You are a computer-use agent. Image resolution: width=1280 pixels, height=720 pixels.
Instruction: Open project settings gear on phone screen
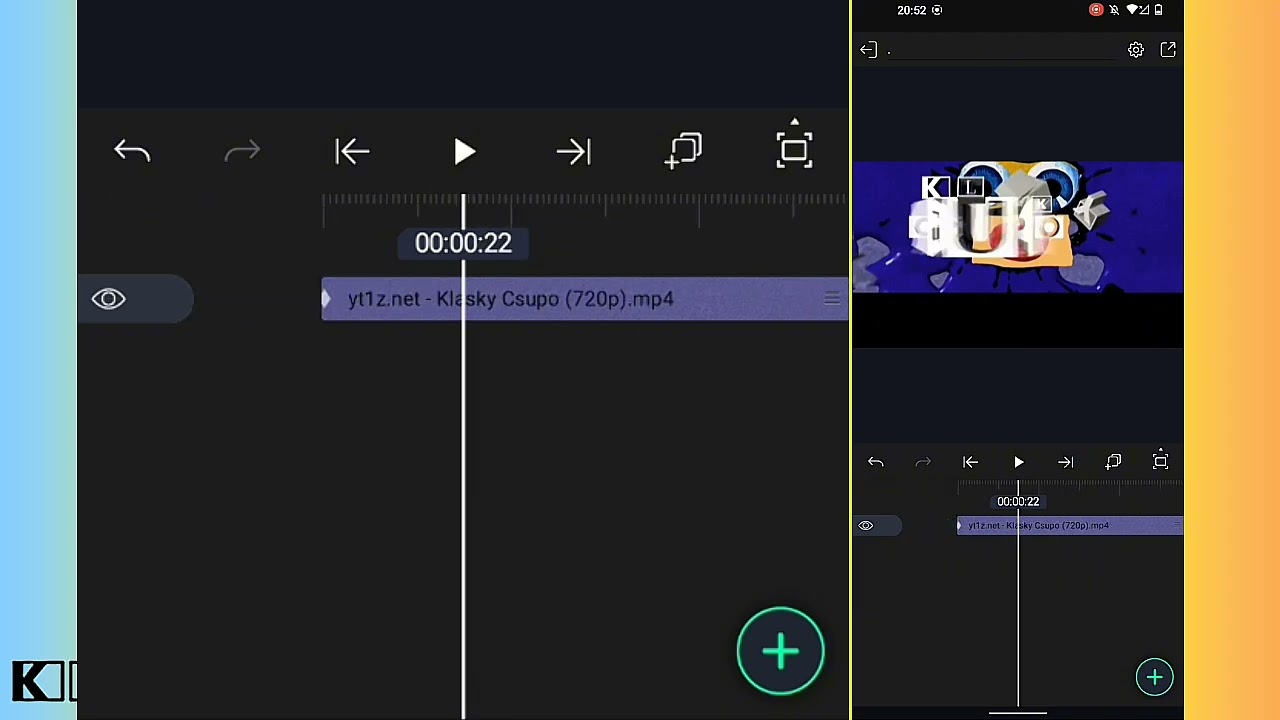(x=1136, y=50)
